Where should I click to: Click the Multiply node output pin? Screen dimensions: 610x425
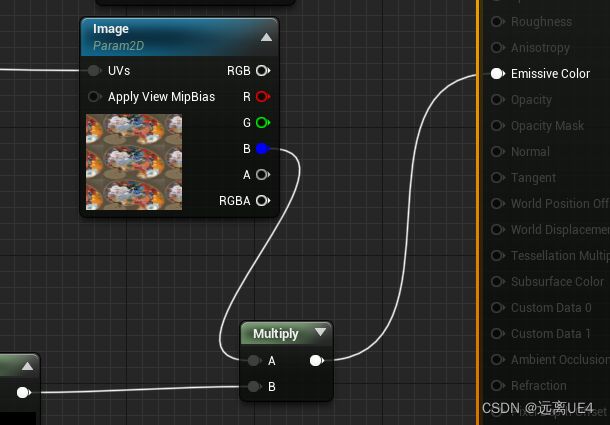click(x=317, y=360)
